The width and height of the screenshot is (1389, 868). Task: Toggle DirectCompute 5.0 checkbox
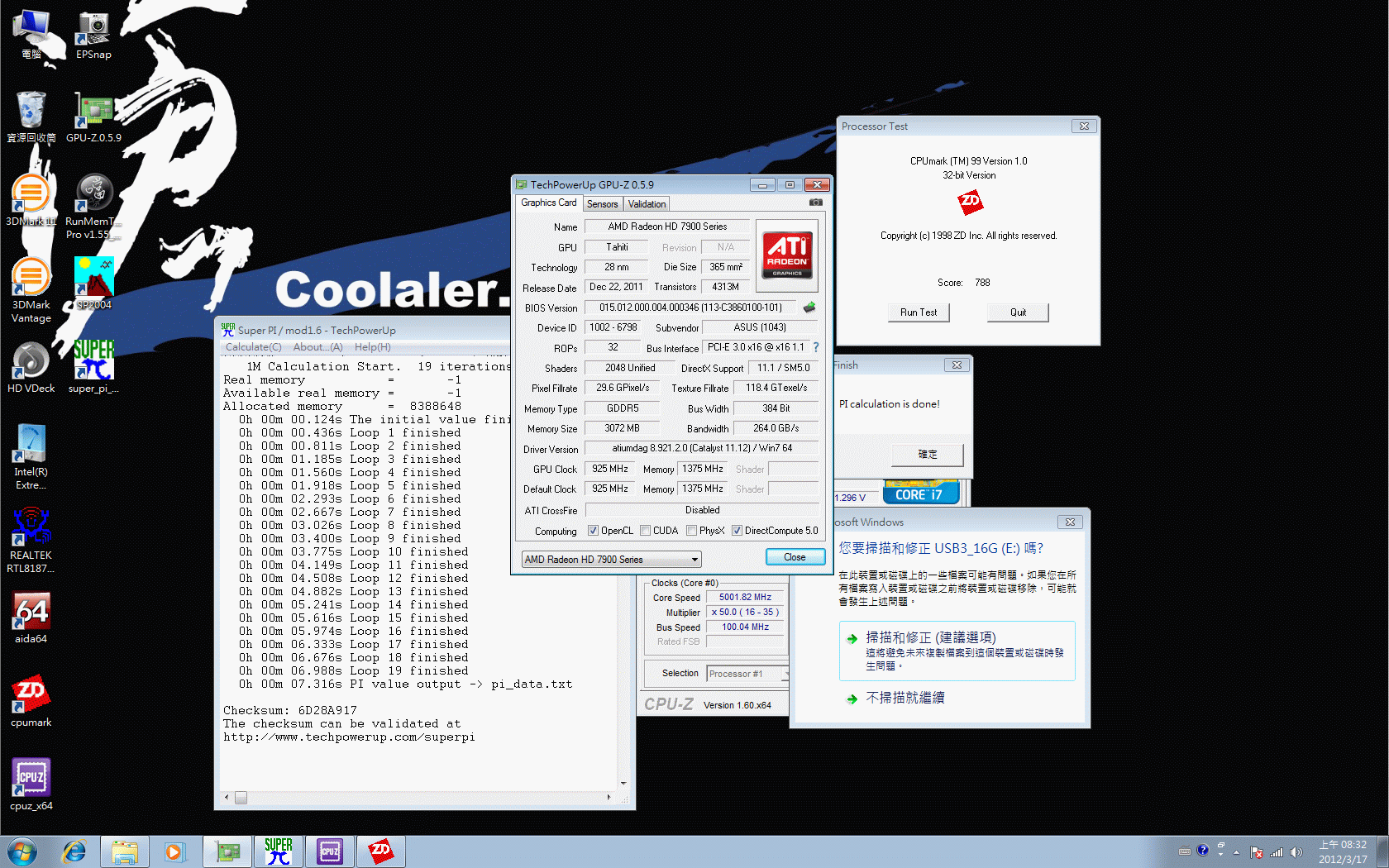click(737, 531)
